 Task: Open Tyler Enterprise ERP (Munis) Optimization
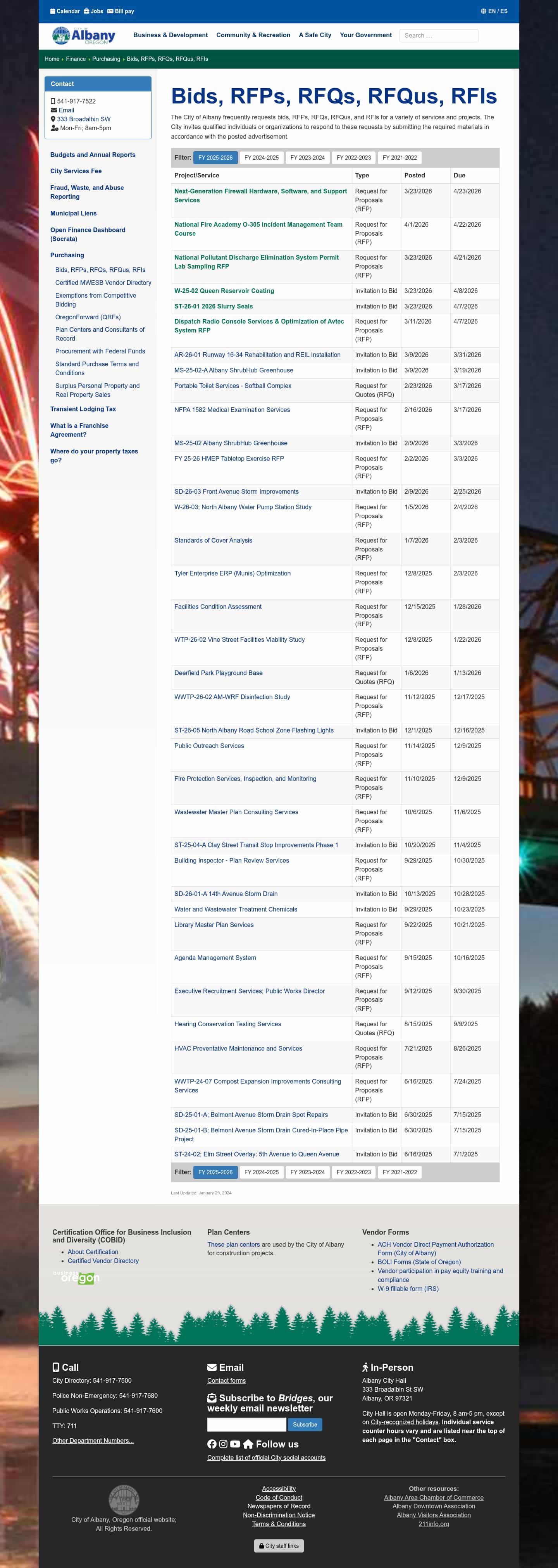[x=232, y=574]
